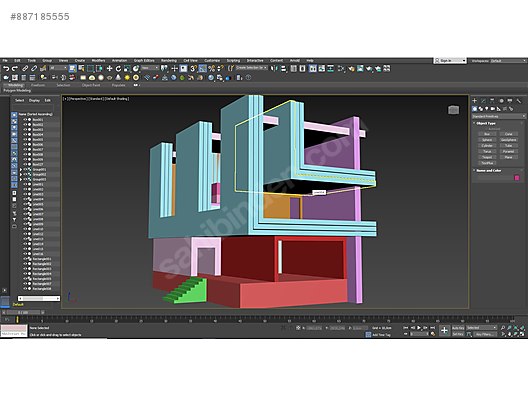Expand the Group002 tree node

[21, 174]
